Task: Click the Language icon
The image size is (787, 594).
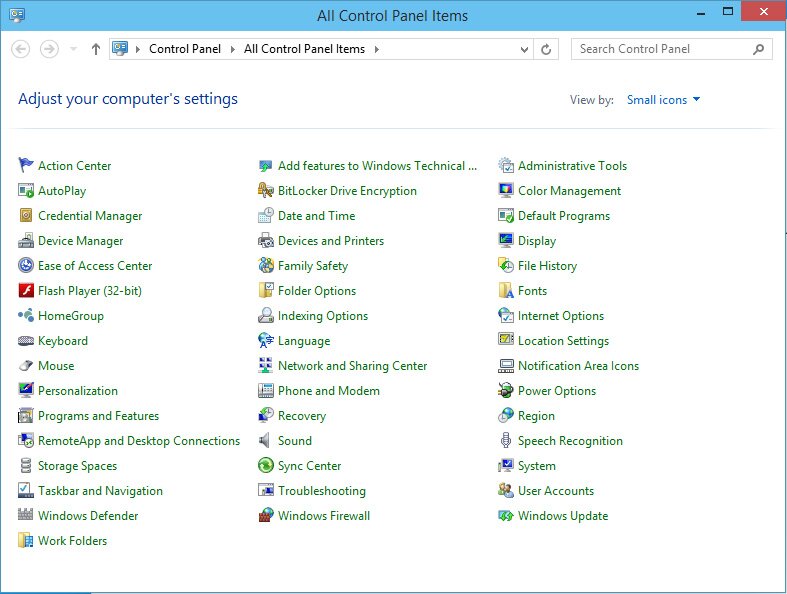Action: [266, 340]
